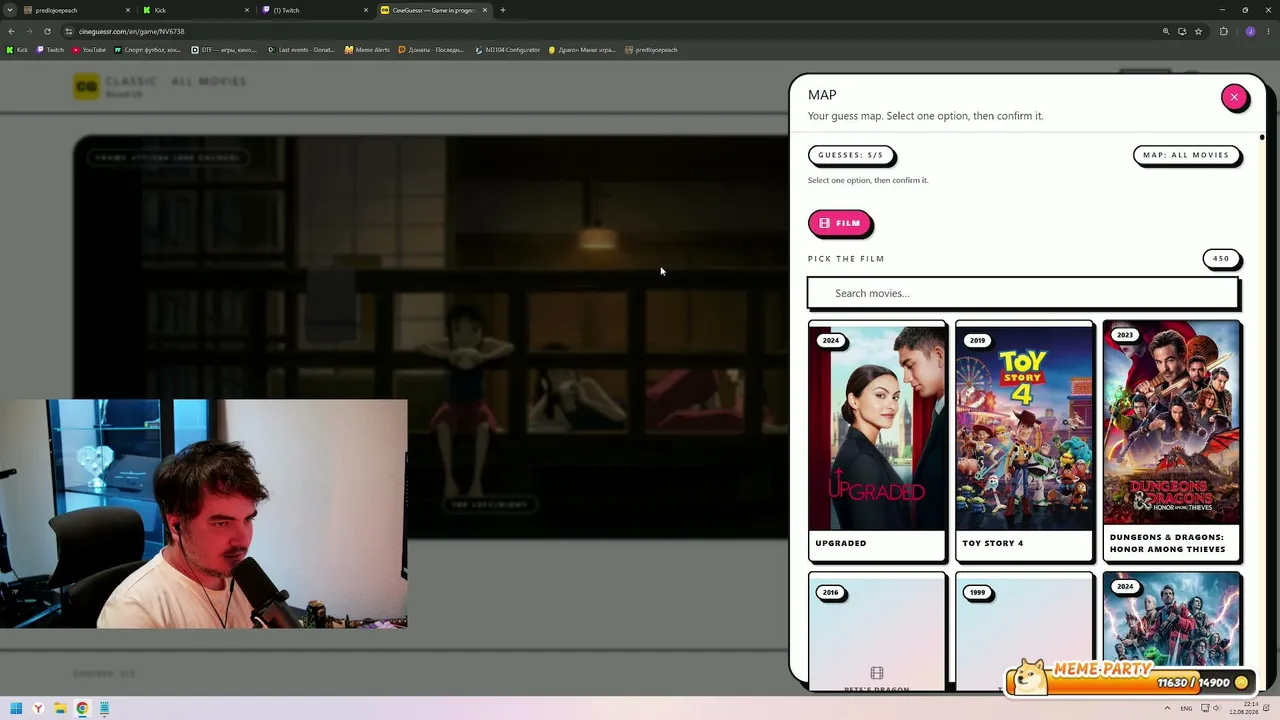The width and height of the screenshot is (1280, 720).
Task: Select the Film option button
Action: click(840, 223)
